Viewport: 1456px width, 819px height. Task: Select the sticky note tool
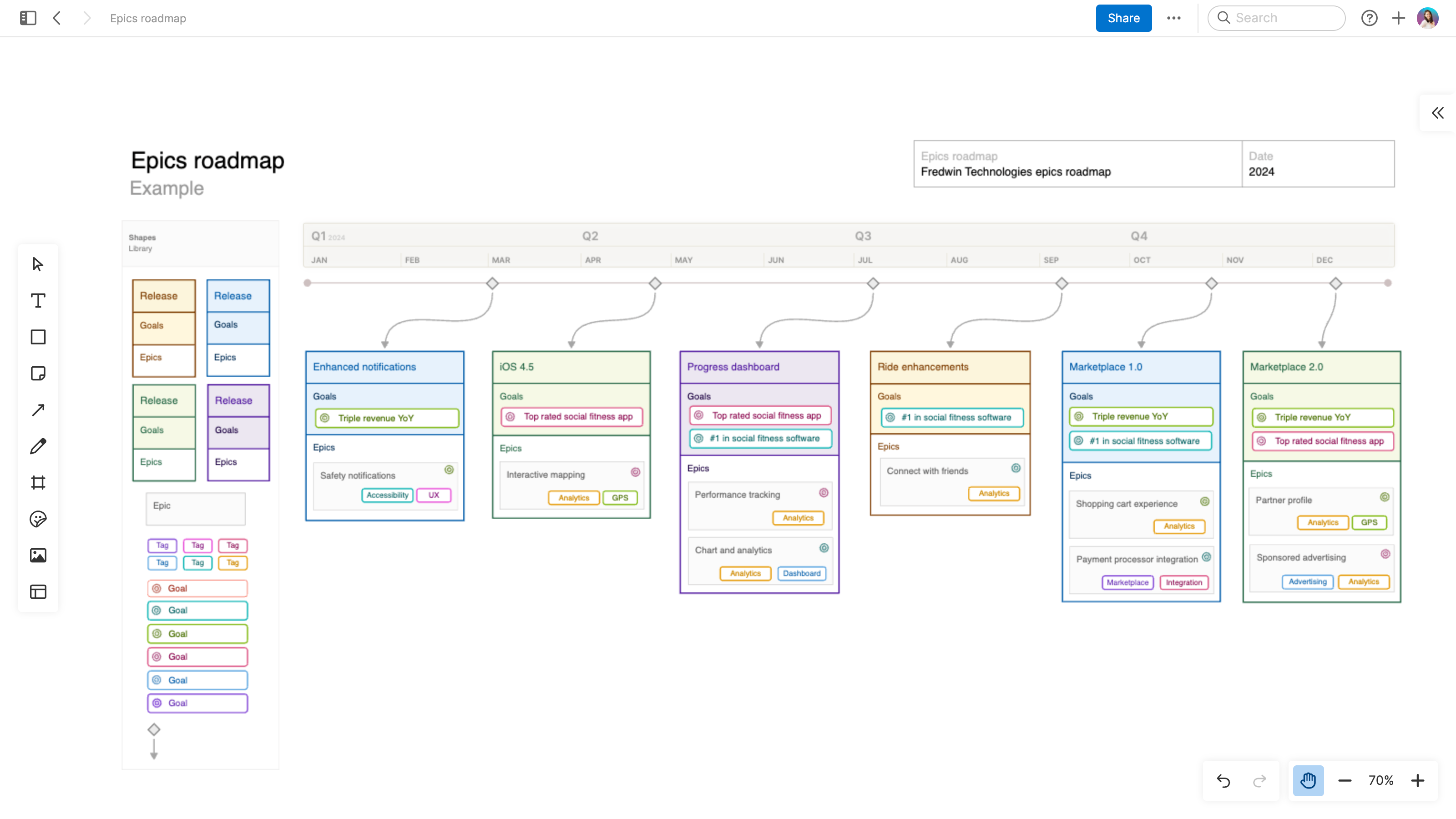point(38,373)
